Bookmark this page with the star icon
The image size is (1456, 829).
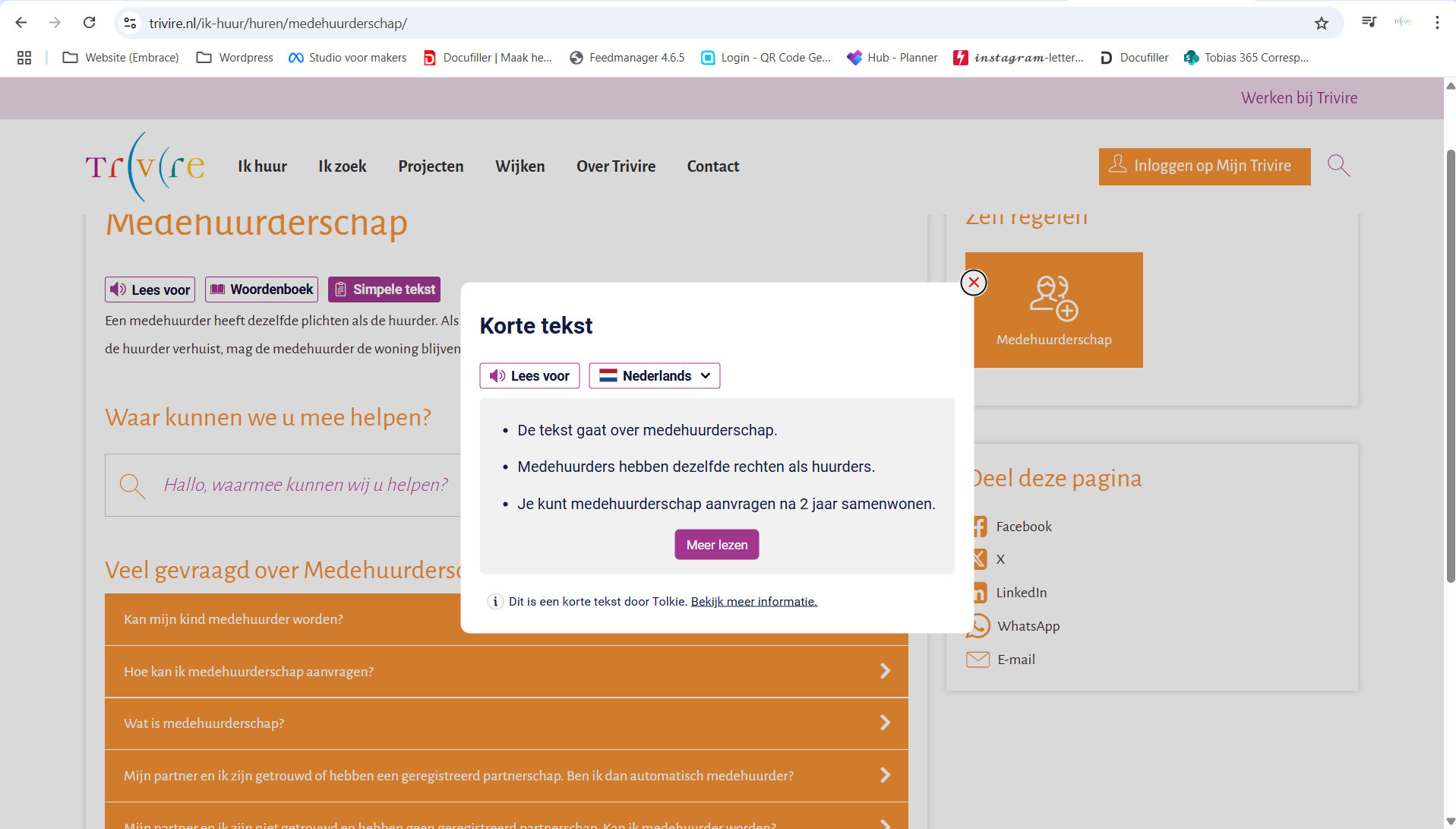tap(1322, 24)
